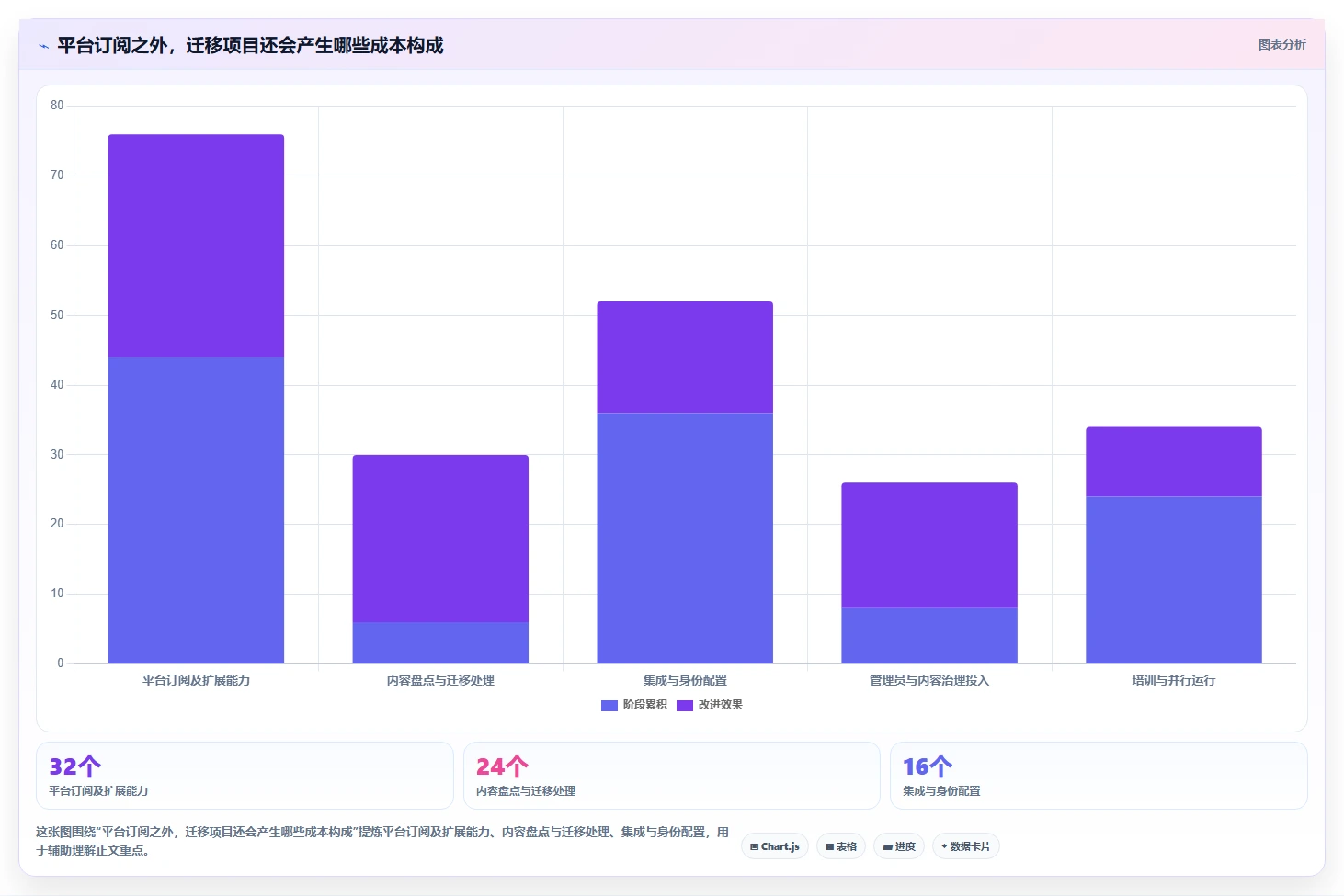Click the blue 阶段累积 legend color box
This screenshot has width=1344, height=896.
tap(609, 706)
